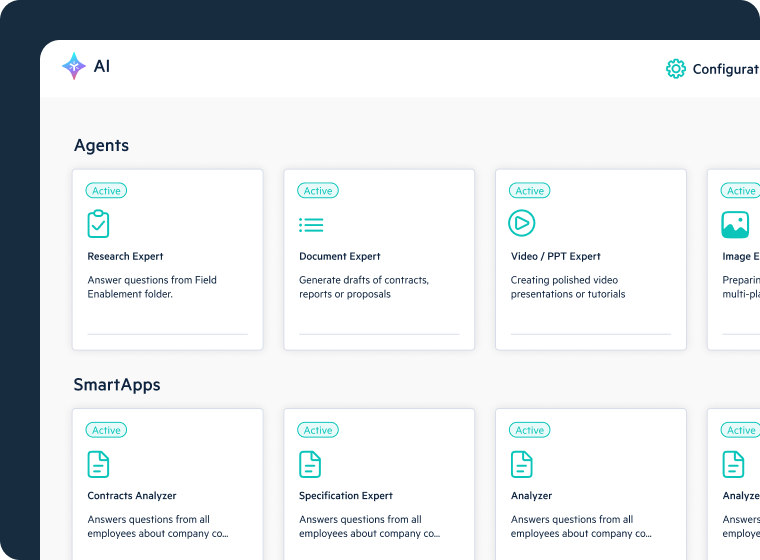Select the Video / PPT Expert title
The width and height of the screenshot is (760, 560).
pyautogui.click(x=555, y=256)
